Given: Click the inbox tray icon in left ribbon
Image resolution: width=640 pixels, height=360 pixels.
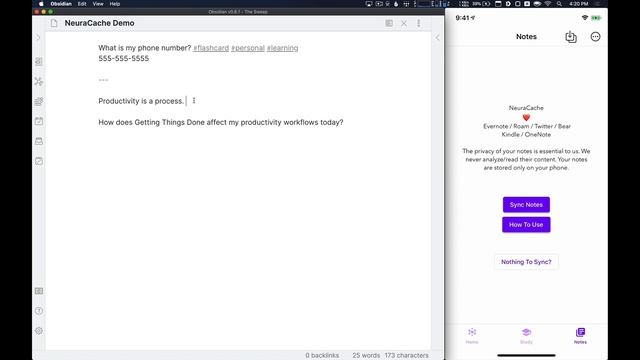Looking at the screenshot, I should click(x=39, y=141).
